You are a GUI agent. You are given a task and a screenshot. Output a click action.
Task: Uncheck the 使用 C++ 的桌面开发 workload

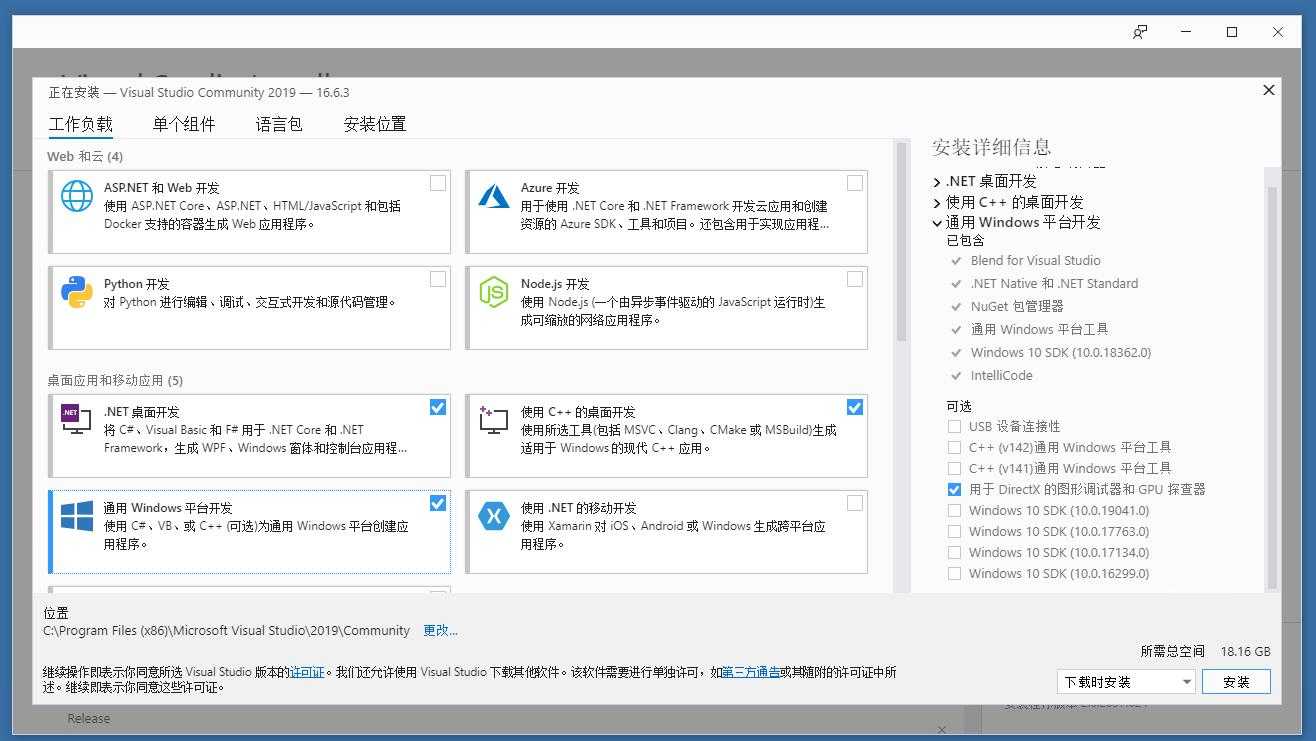[854, 407]
